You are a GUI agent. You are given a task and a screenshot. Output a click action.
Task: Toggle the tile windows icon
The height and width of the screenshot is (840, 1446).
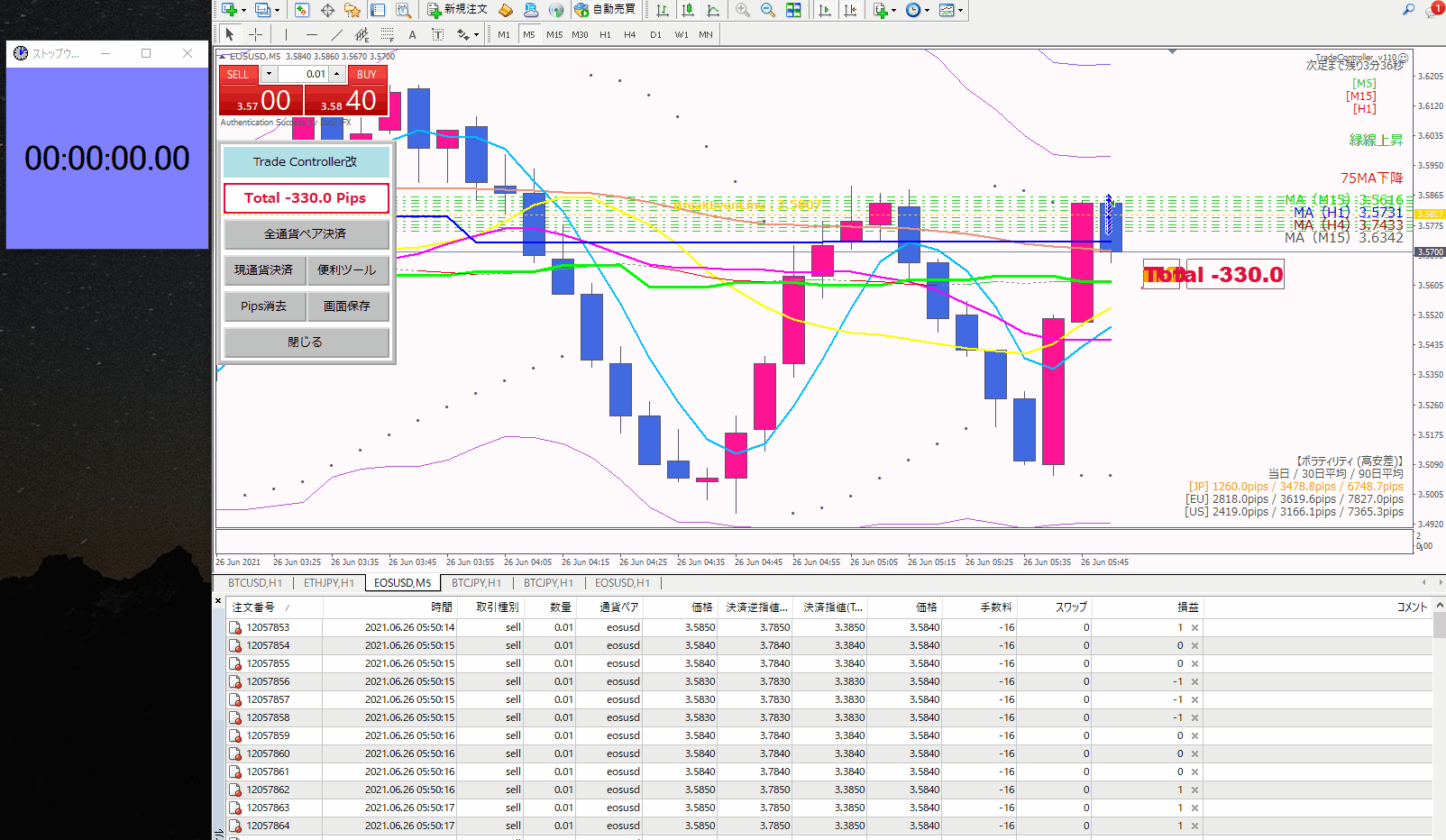tap(793, 10)
